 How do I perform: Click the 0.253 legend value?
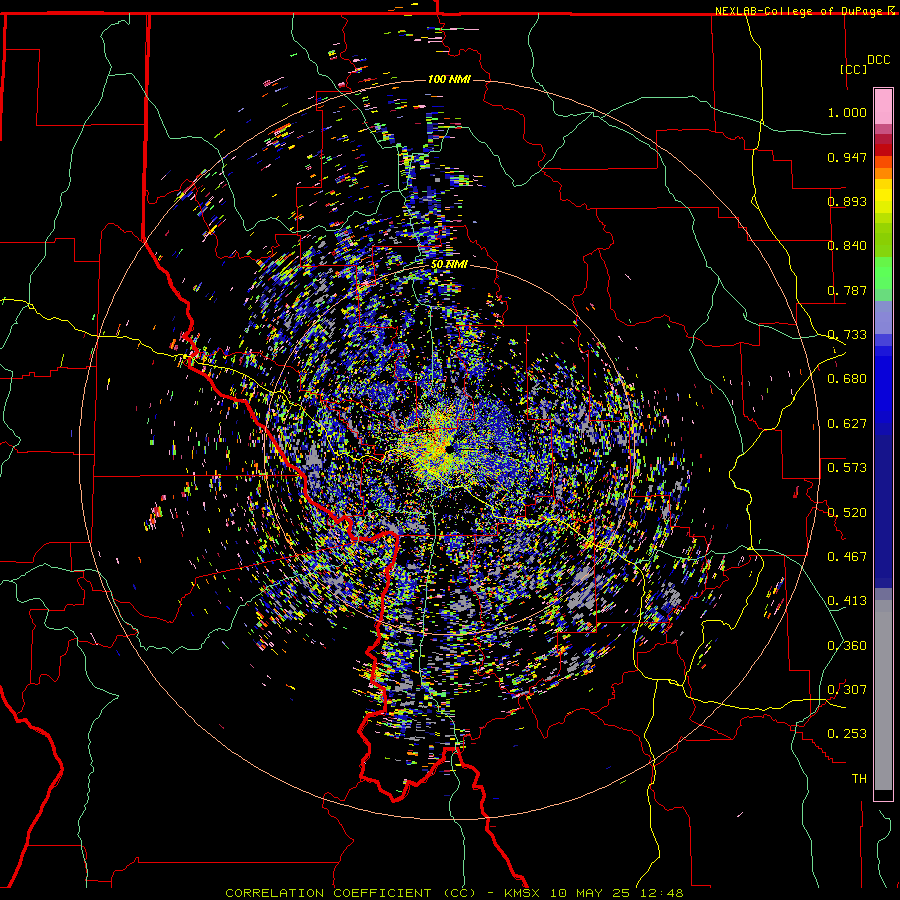847,734
